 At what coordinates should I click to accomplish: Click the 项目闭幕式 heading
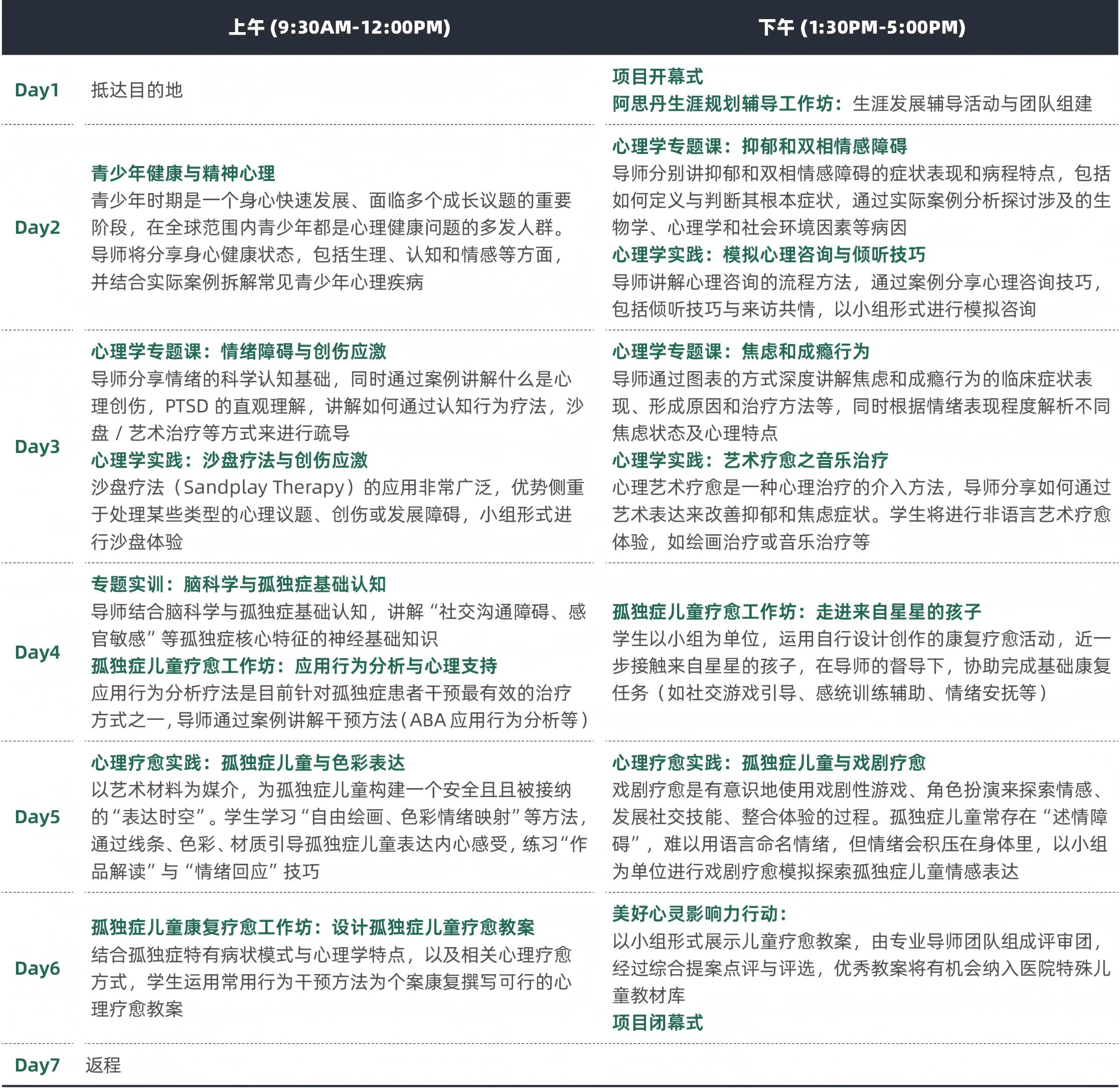(x=657, y=1022)
